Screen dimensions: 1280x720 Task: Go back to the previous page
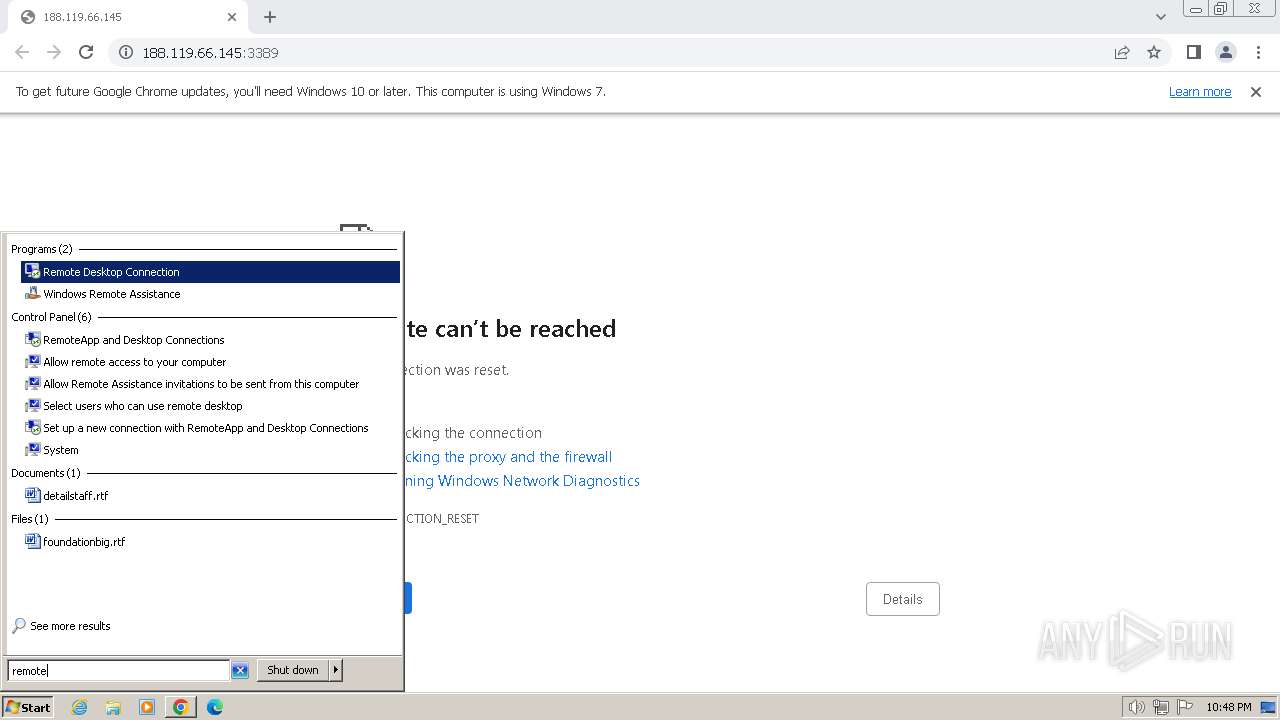22,52
